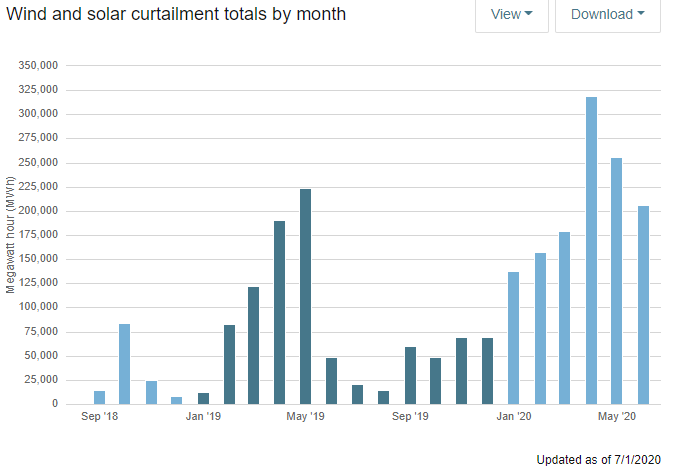This screenshot has width=673, height=476.
Task: Click the Jan '20 bar
Action: [x=513, y=338]
